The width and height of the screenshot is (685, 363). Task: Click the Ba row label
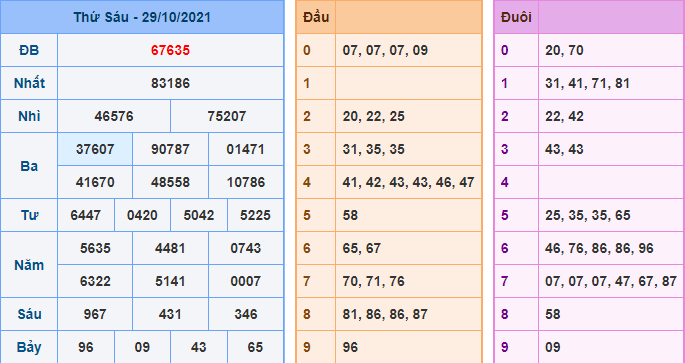point(29,166)
